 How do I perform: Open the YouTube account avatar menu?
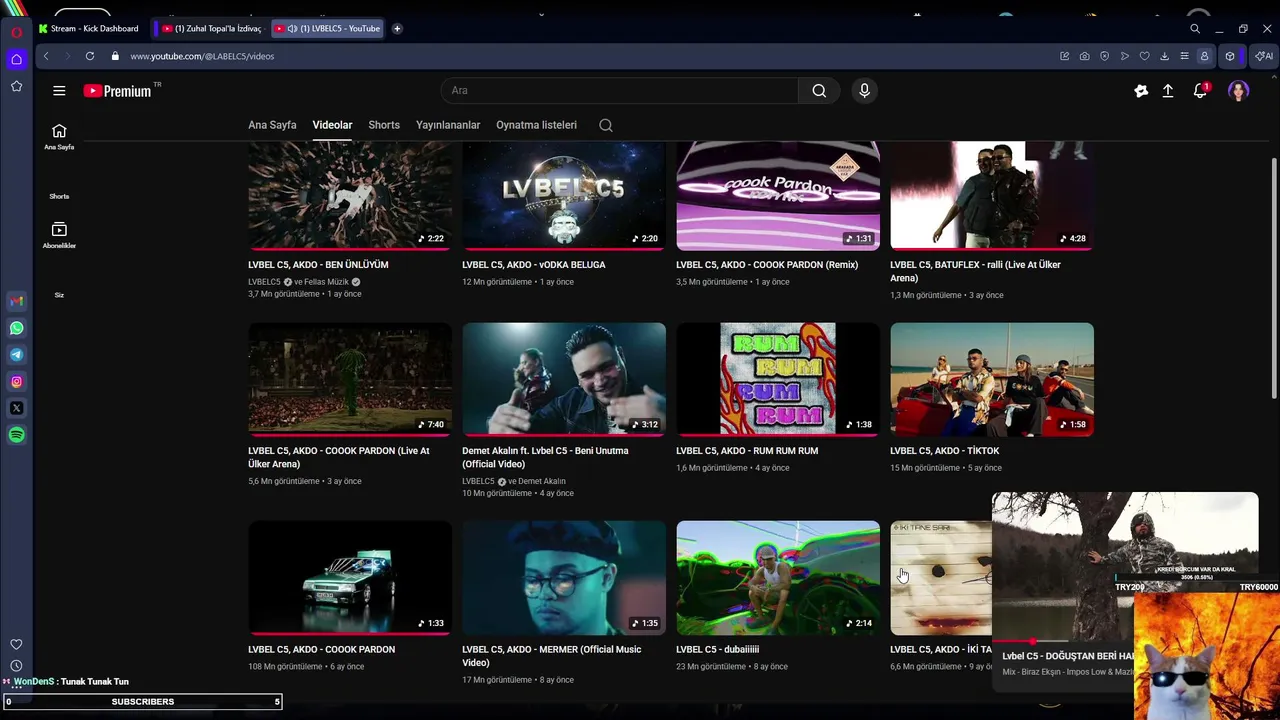pyautogui.click(x=1239, y=91)
